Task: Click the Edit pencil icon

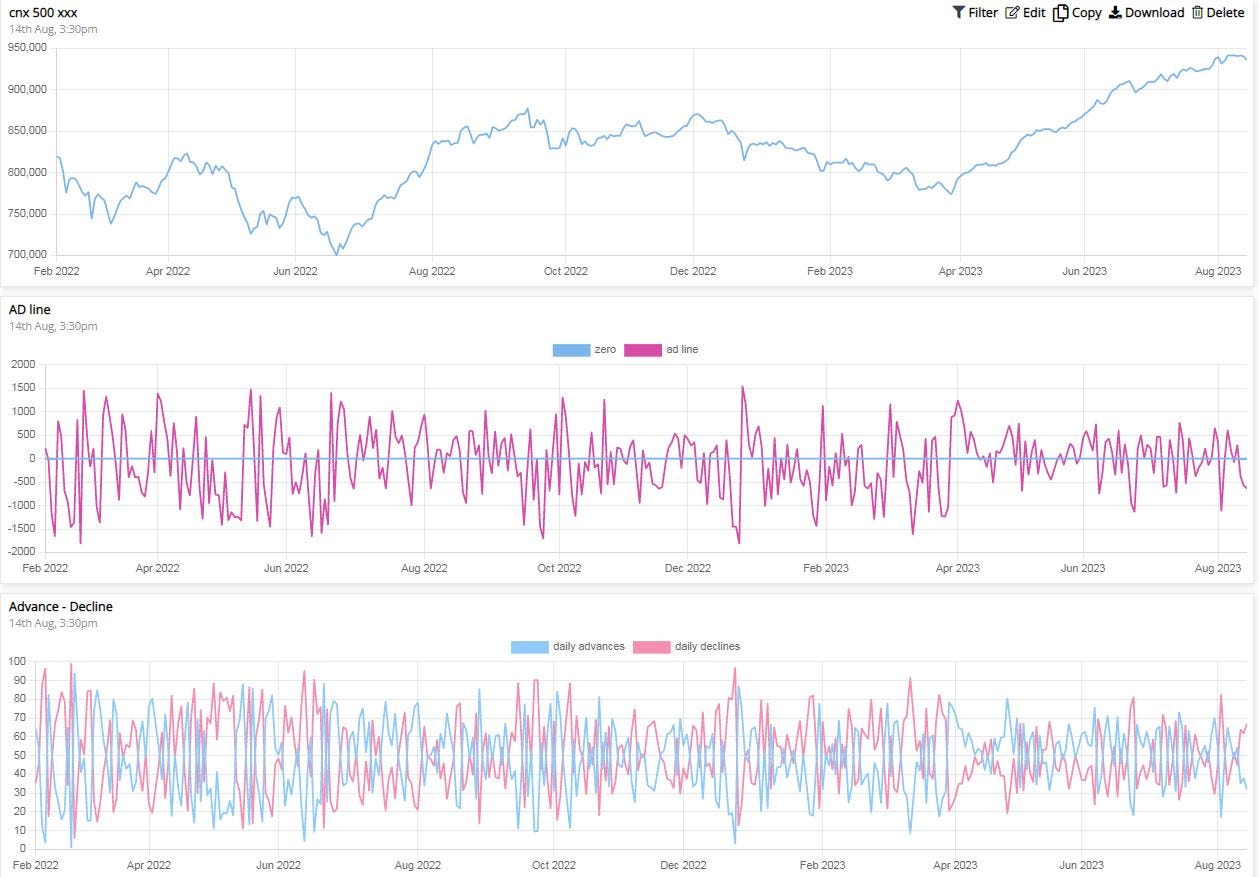Action: click(1012, 13)
